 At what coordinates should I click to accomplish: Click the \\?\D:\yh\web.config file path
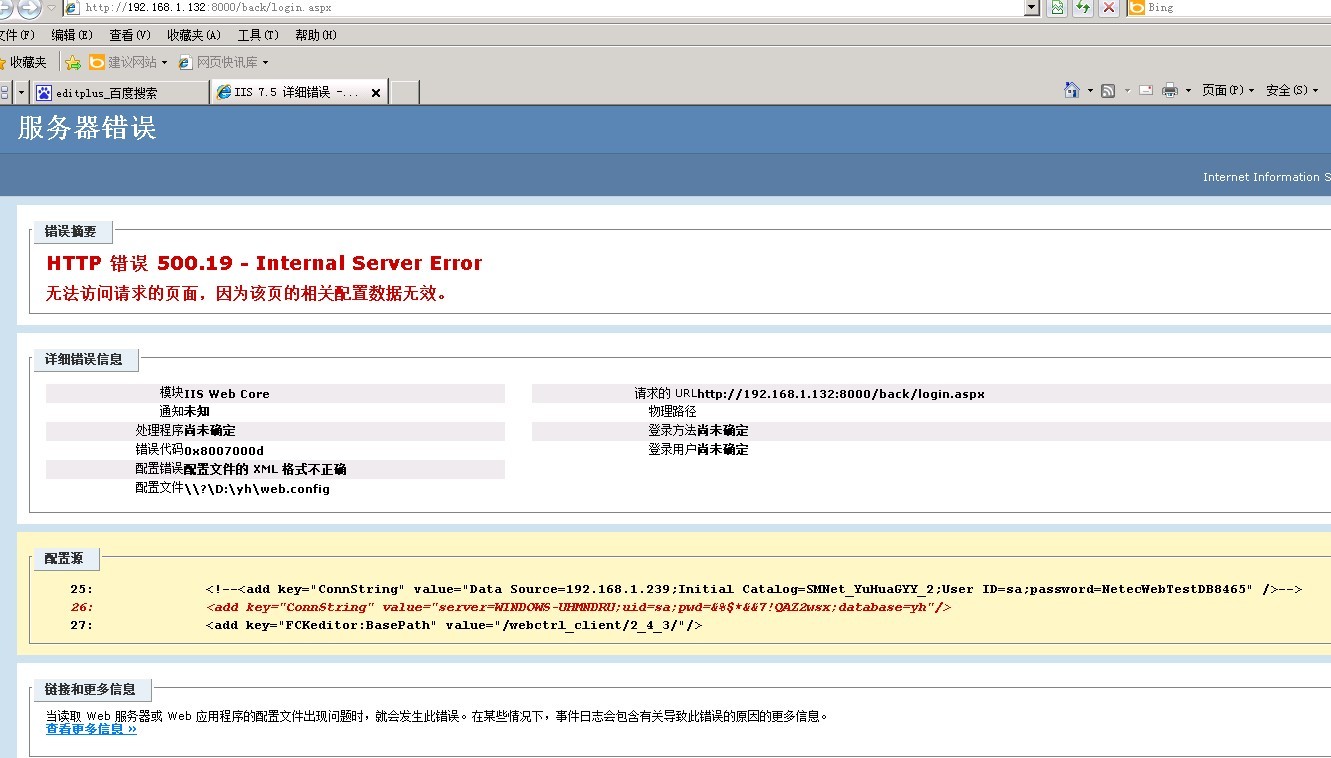coord(257,489)
